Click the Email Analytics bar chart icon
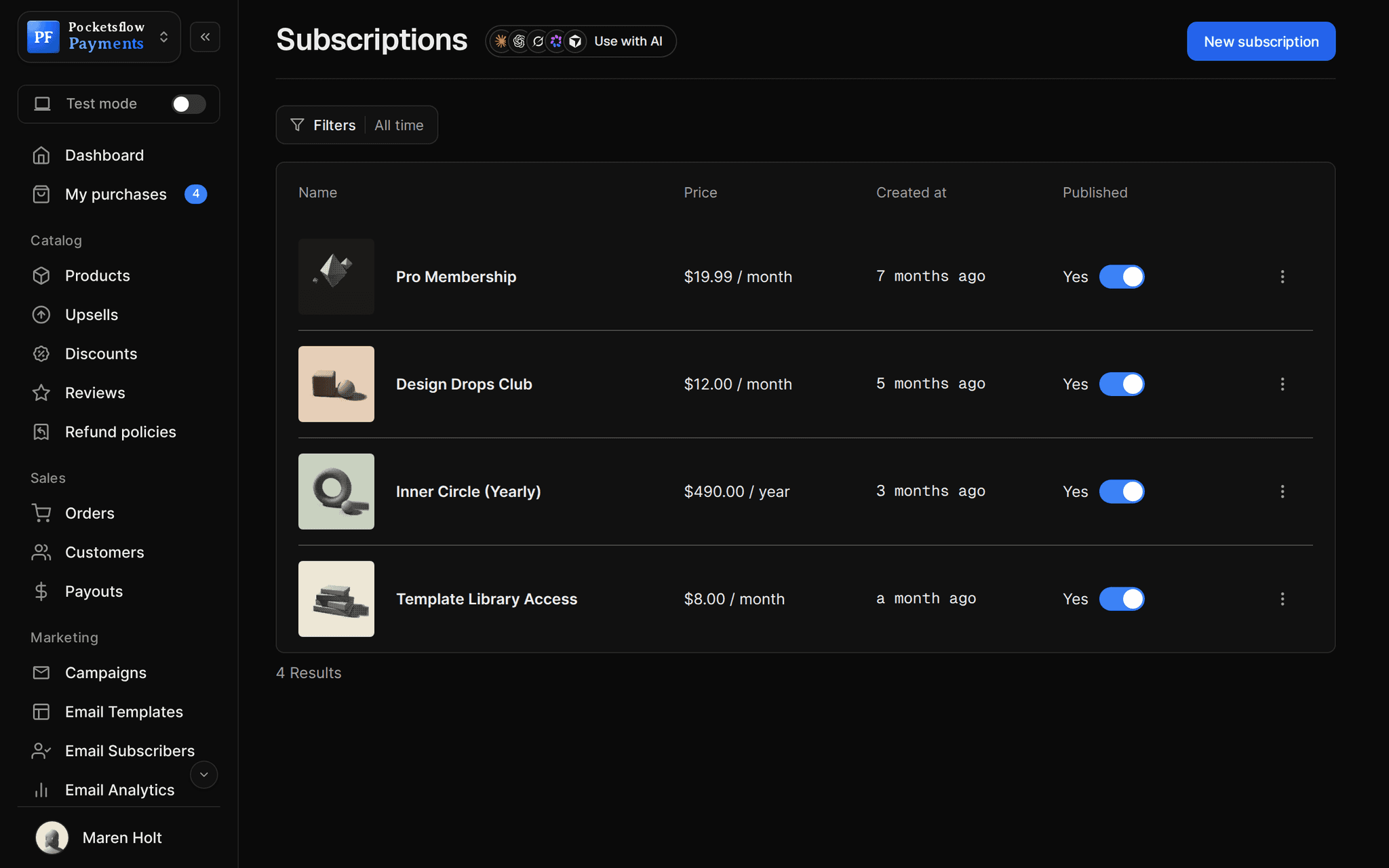This screenshot has width=1389, height=868. [41, 790]
